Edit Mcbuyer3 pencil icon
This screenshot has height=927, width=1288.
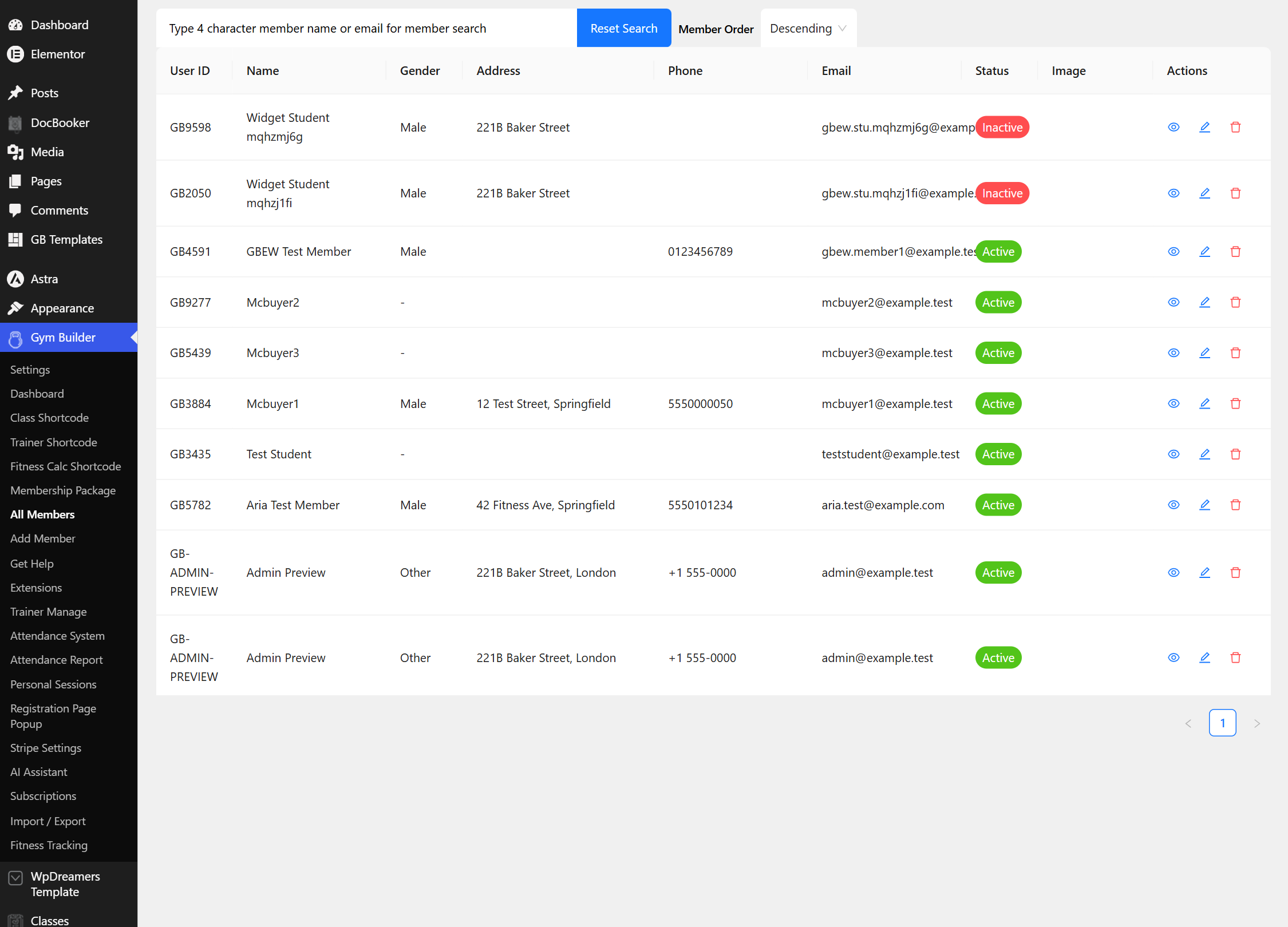click(x=1204, y=353)
